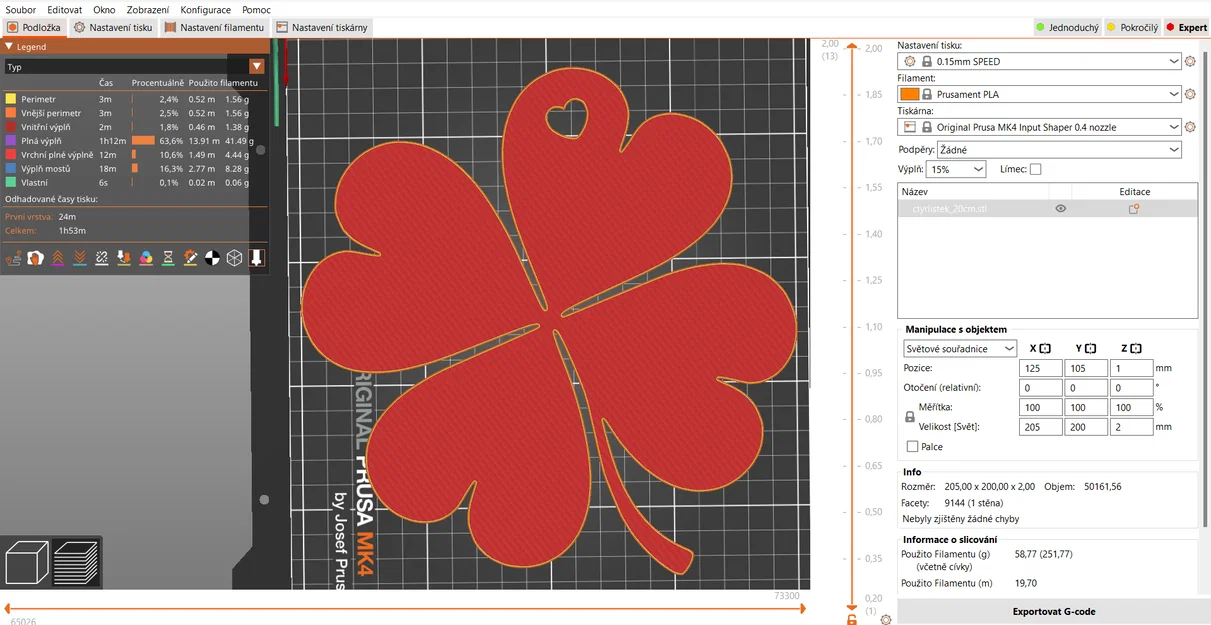Screen dimensions: 1211x625
Task: Select Jednoduchý mode
Action: (x=1066, y=28)
